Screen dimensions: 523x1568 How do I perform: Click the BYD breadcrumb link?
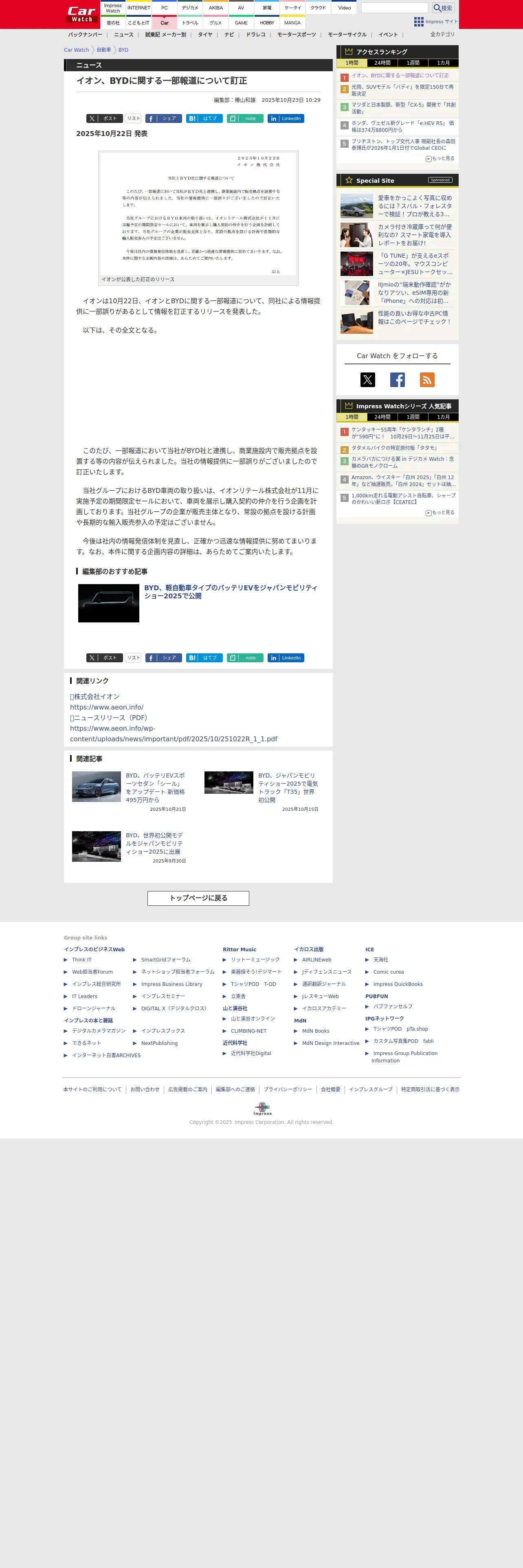pyautogui.click(x=123, y=50)
